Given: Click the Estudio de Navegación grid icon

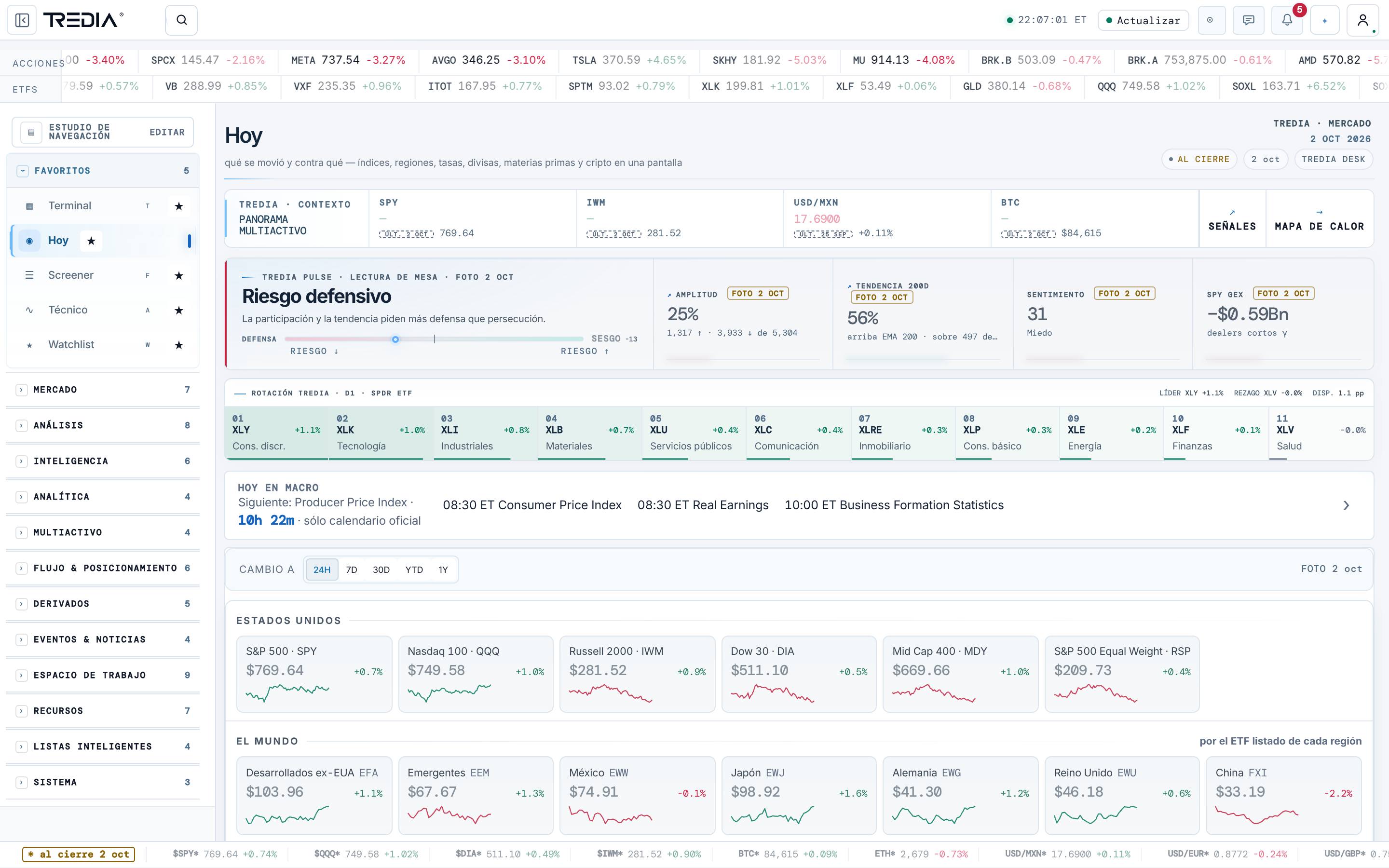Looking at the screenshot, I should pos(31,132).
